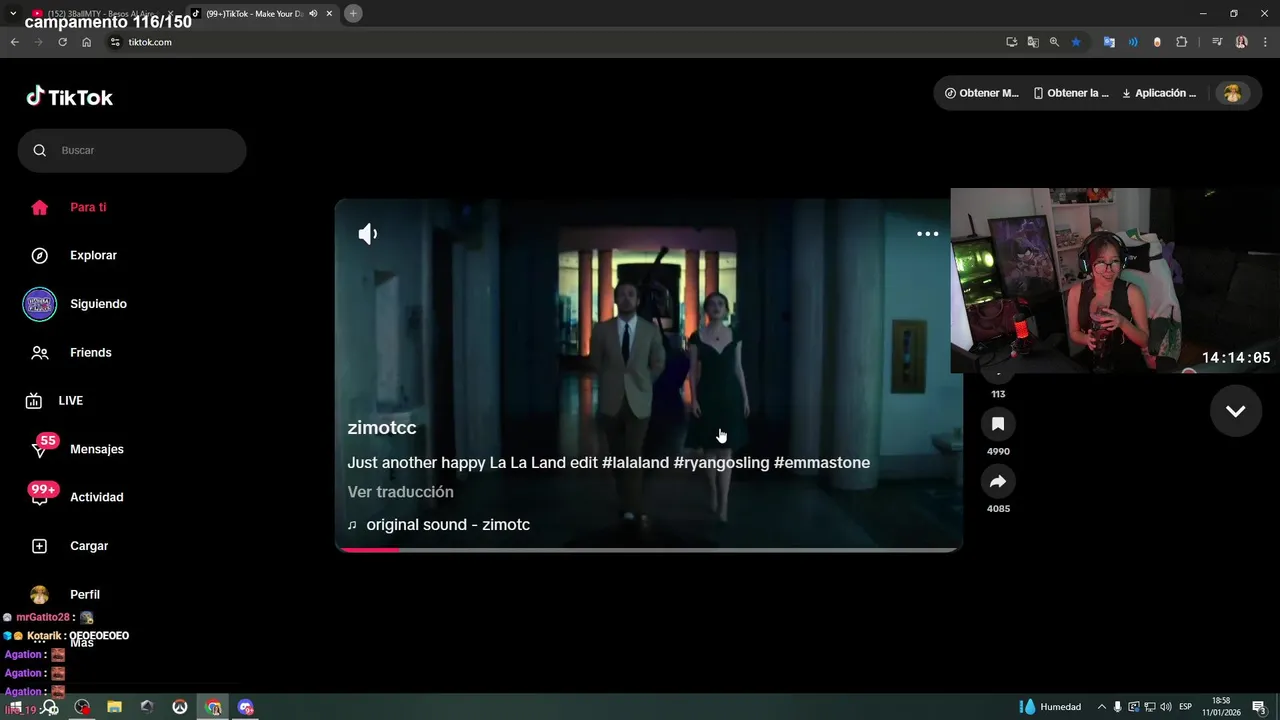Open the taskbar clock showing 18:58
Image resolution: width=1280 pixels, height=720 pixels.
click(x=1221, y=707)
